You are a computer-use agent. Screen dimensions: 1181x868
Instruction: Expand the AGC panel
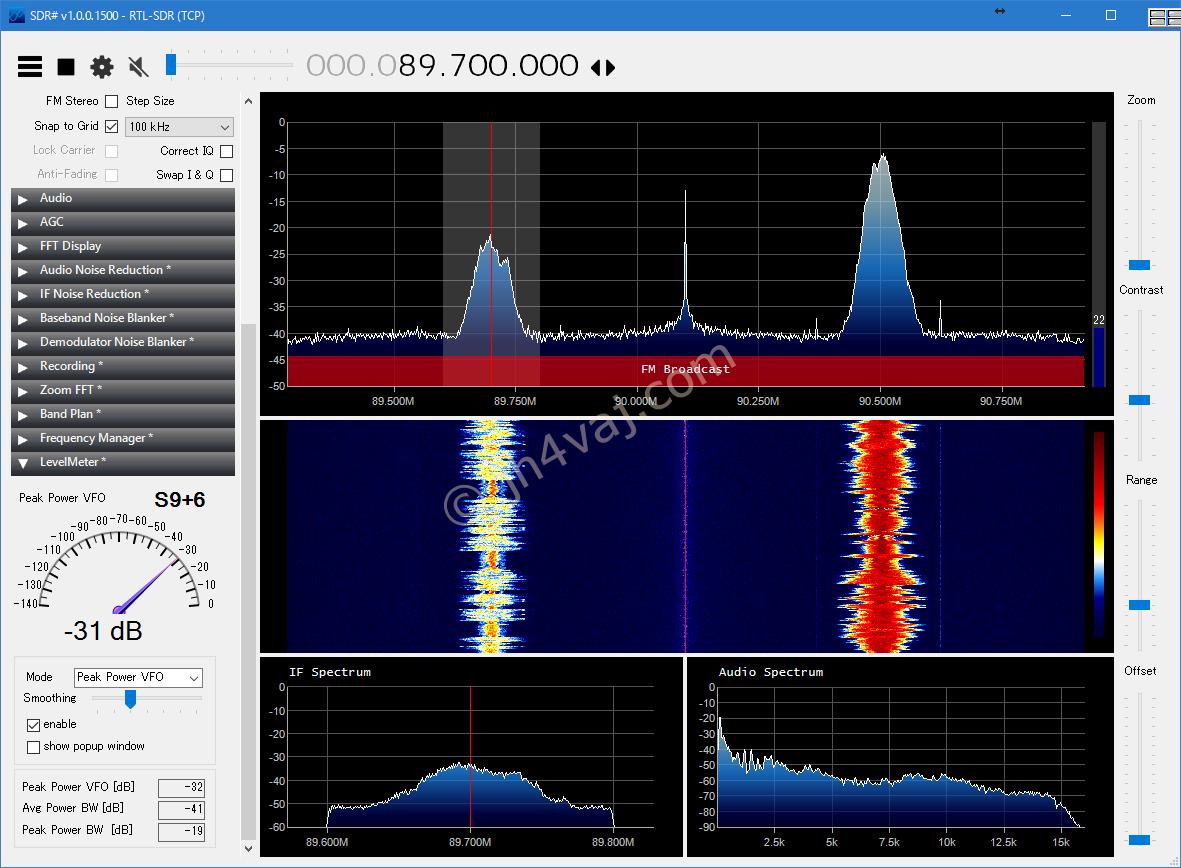tap(123, 222)
